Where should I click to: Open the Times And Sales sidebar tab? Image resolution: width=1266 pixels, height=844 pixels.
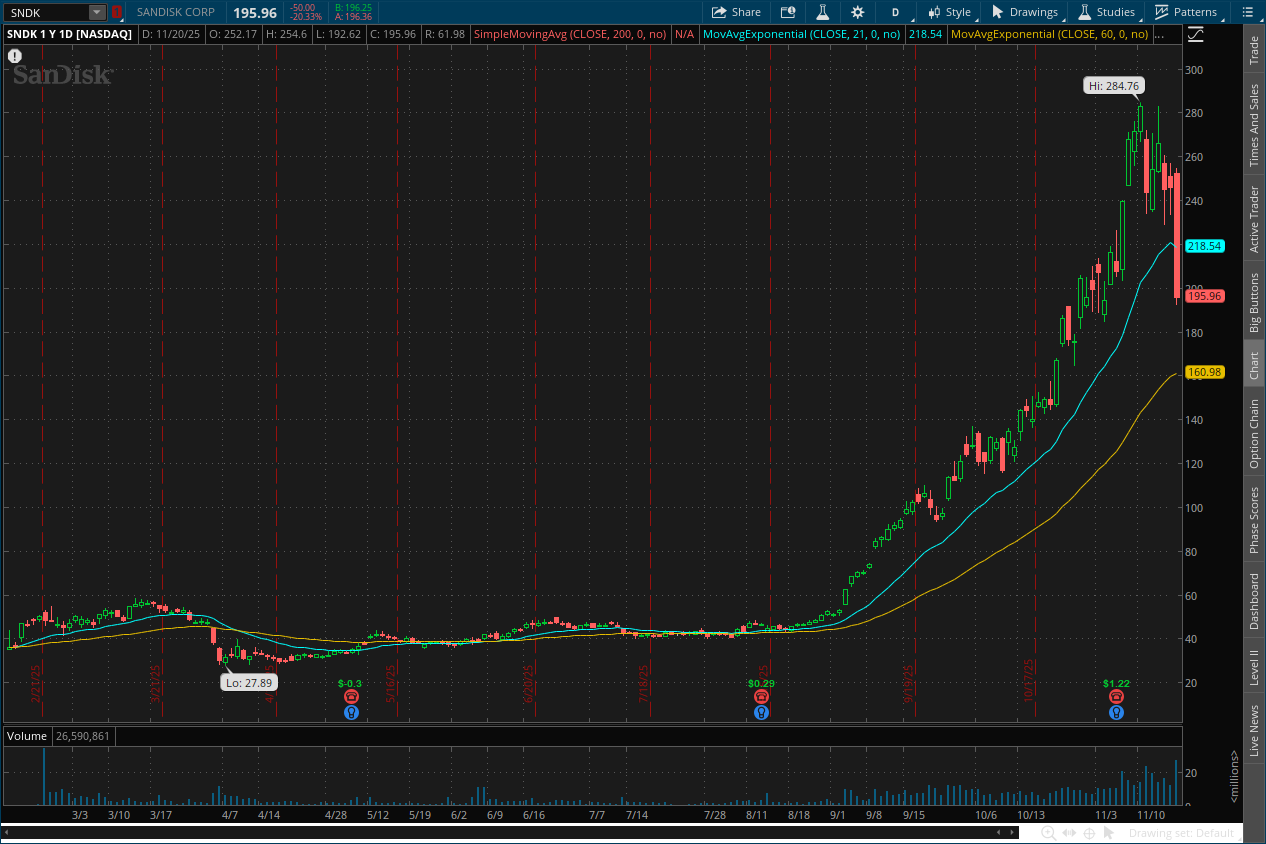[1254, 125]
